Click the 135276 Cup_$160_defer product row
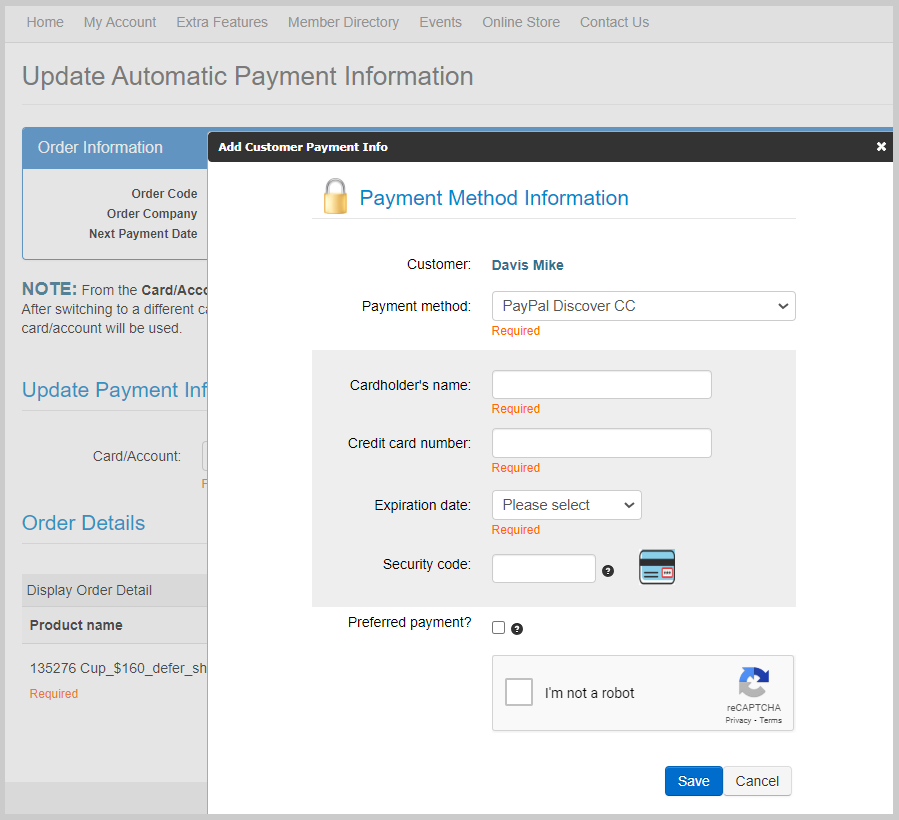The image size is (899, 820). click(x=118, y=669)
